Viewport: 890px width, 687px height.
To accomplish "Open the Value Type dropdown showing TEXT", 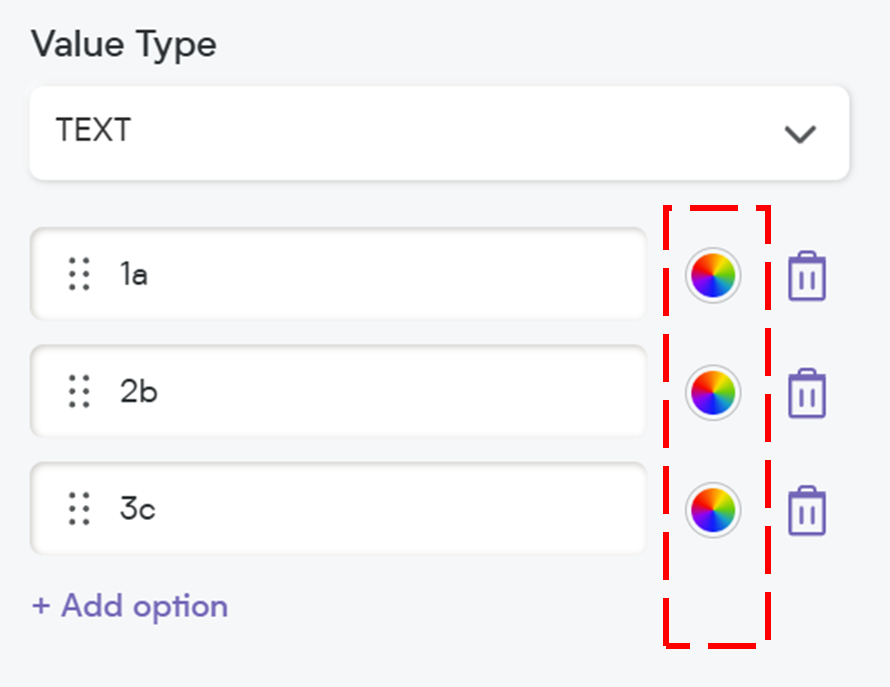I will [439, 133].
